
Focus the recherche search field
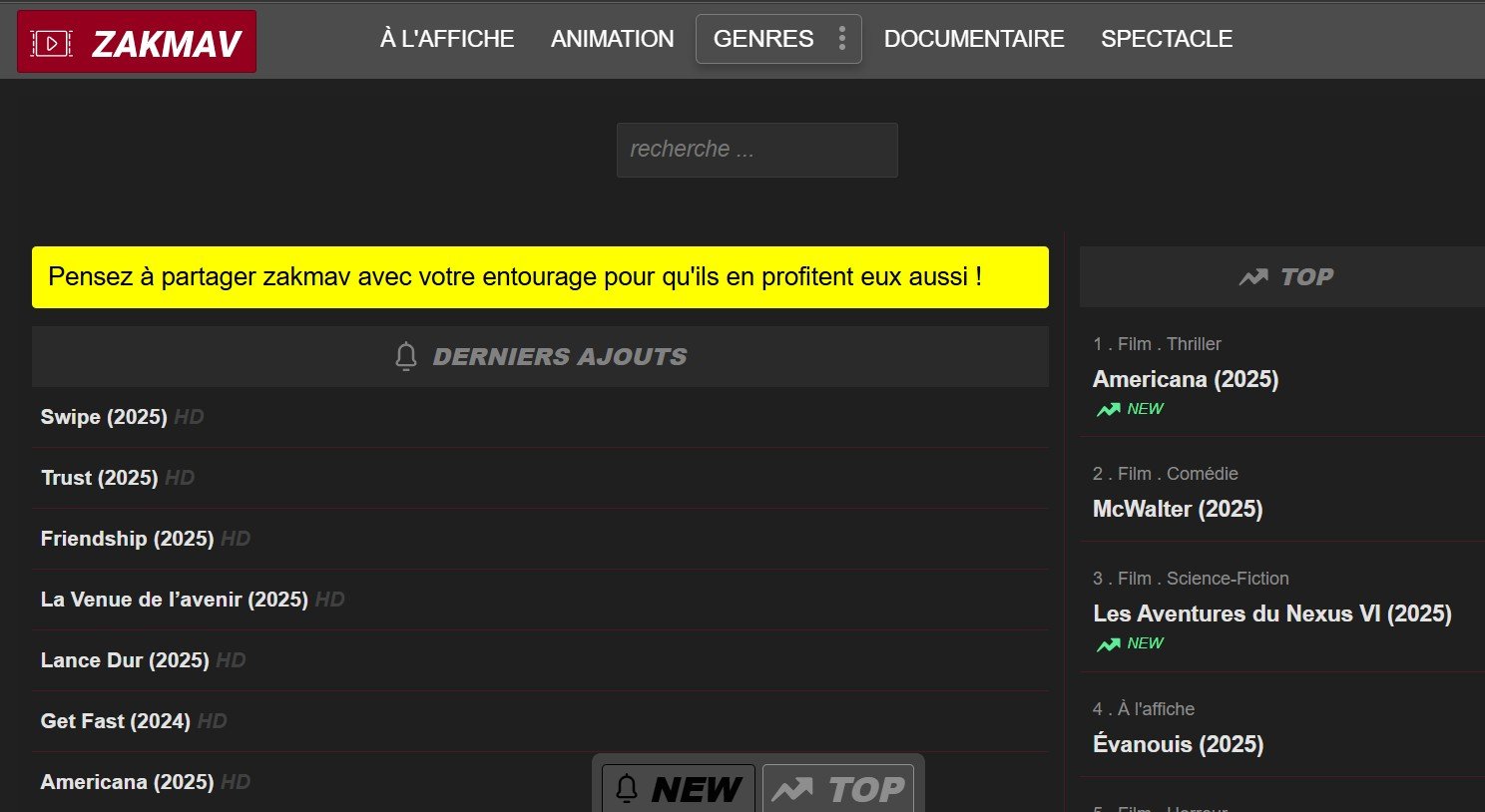(756, 150)
